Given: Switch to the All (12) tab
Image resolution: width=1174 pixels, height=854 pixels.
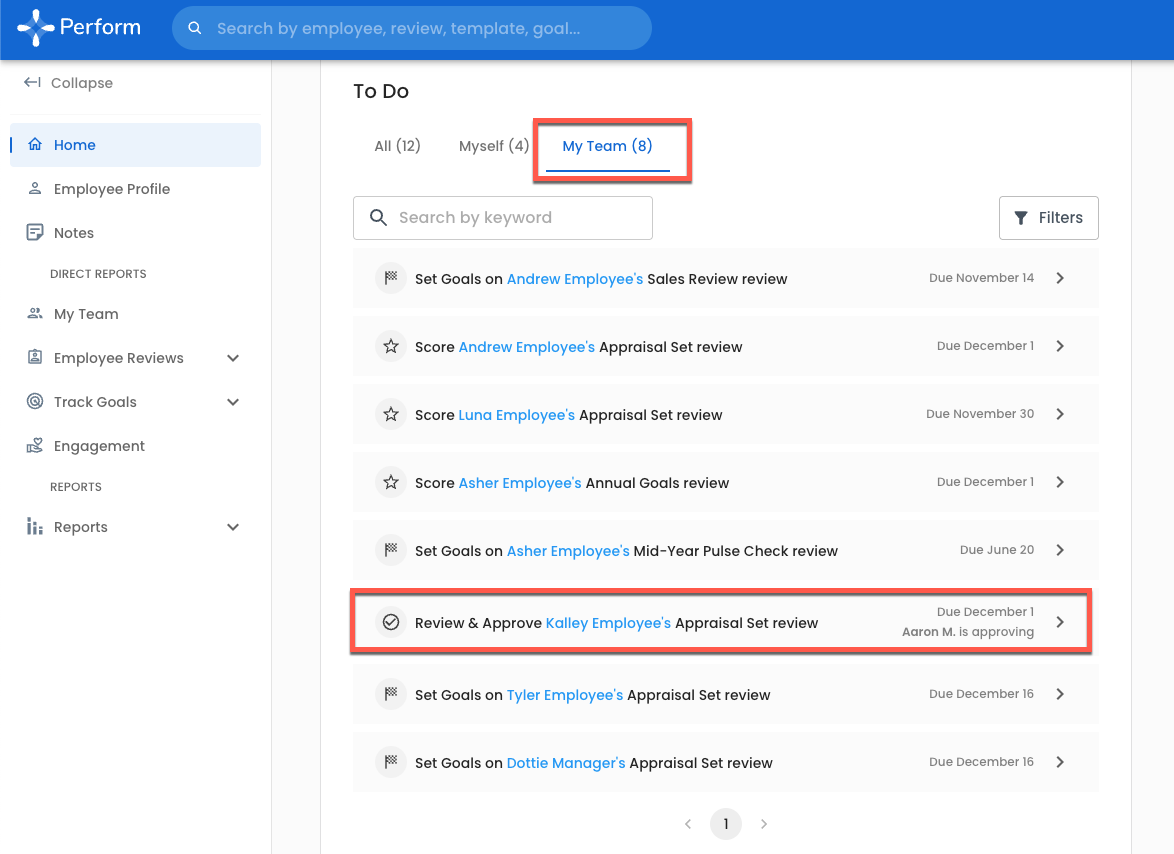Looking at the screenshot, I should tap(397, 146).
